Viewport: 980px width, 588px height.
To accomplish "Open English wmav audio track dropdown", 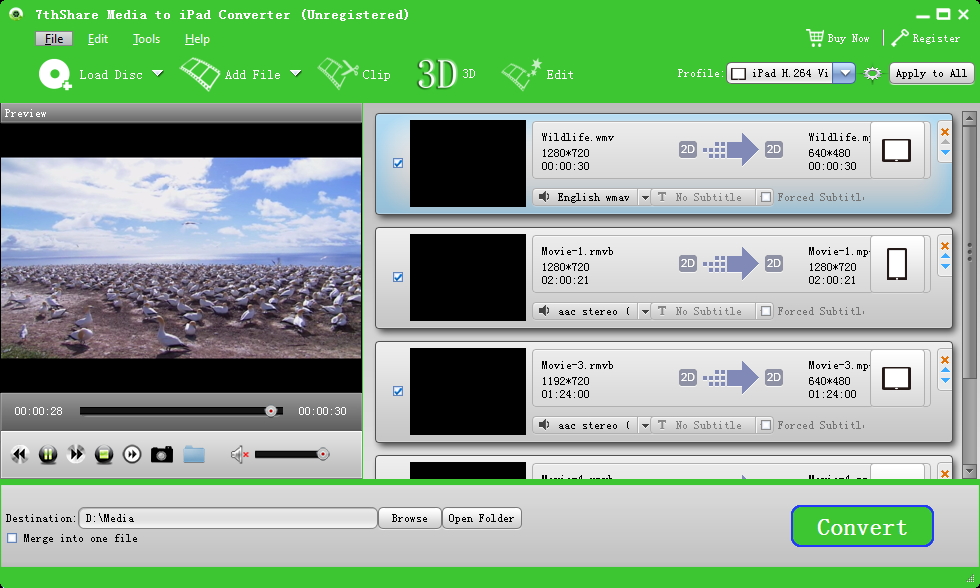I will click(644, 197).
